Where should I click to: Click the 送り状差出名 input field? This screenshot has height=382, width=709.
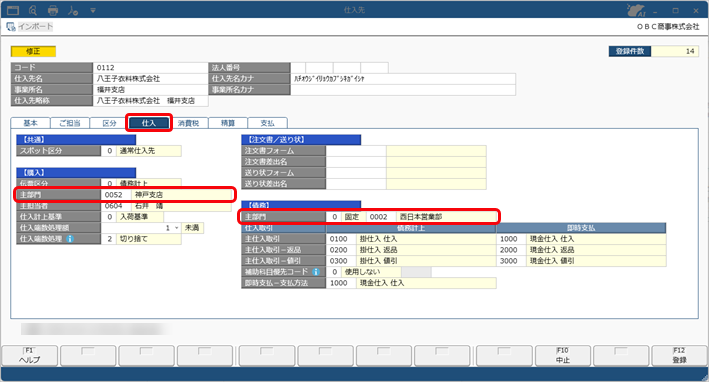click(x=356, y=184)
